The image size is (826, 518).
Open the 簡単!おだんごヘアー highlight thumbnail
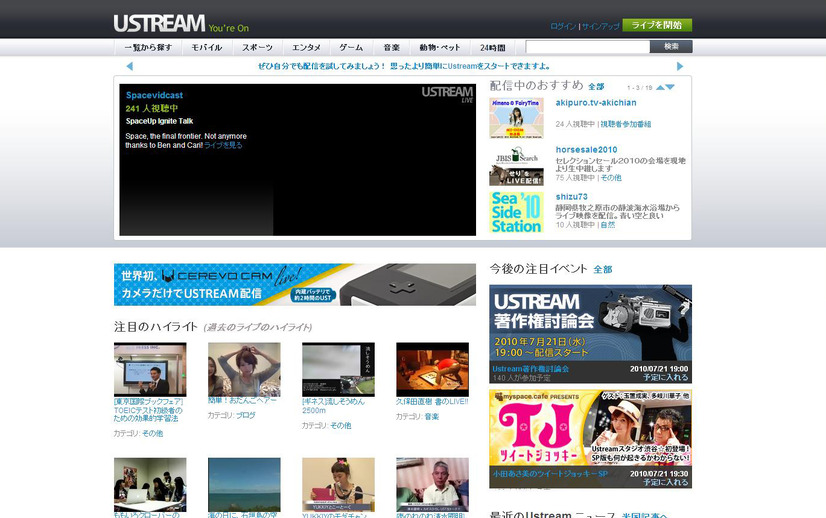pos(244,369)
